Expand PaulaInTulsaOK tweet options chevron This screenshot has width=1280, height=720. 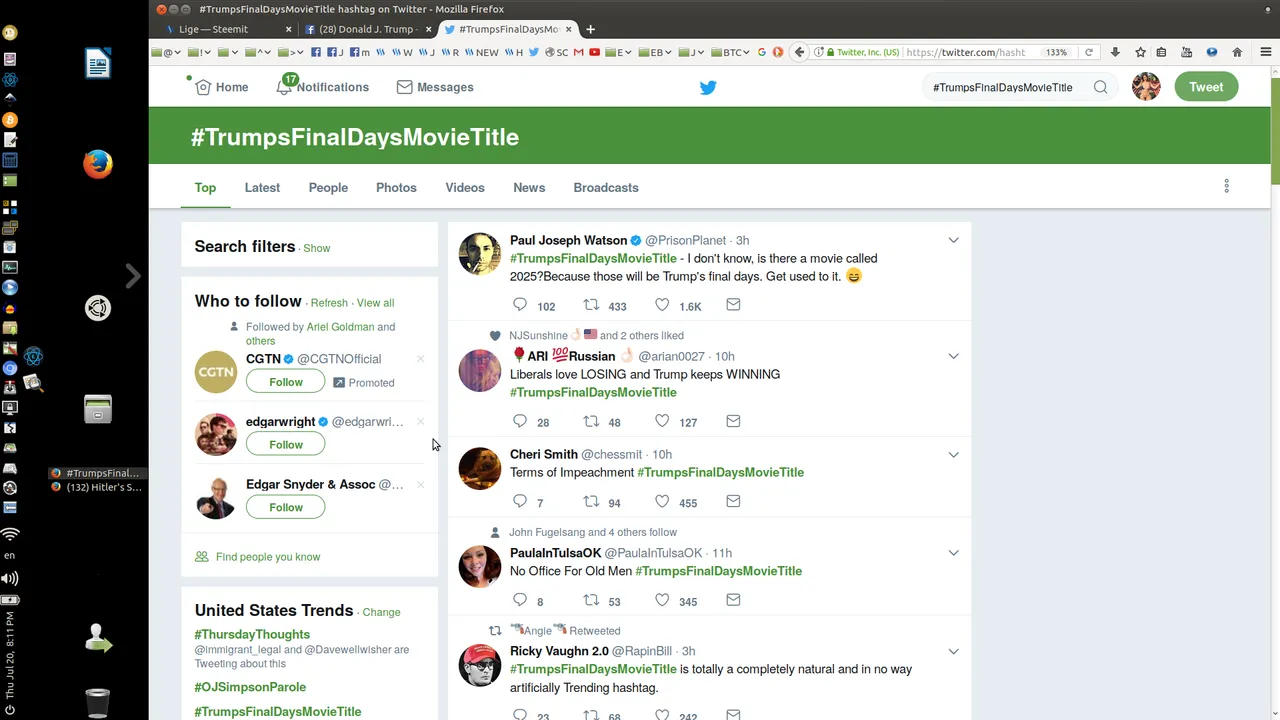click(x=953, y=553)
